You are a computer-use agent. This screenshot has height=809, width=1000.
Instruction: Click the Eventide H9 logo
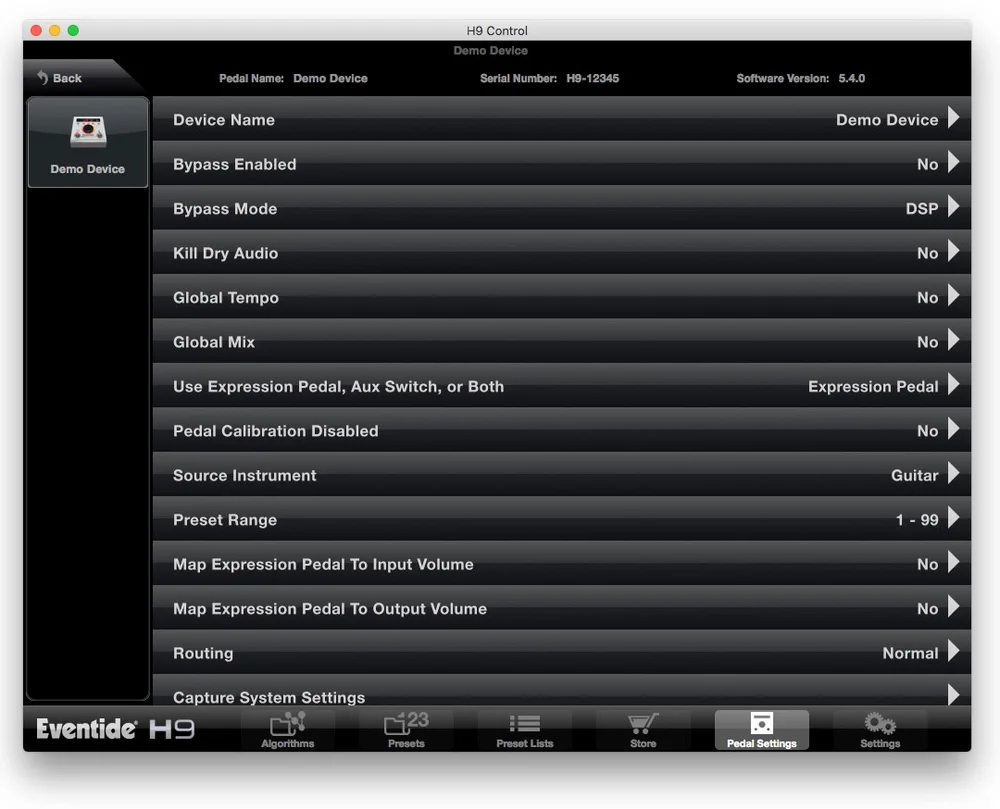tap(115, 729)
